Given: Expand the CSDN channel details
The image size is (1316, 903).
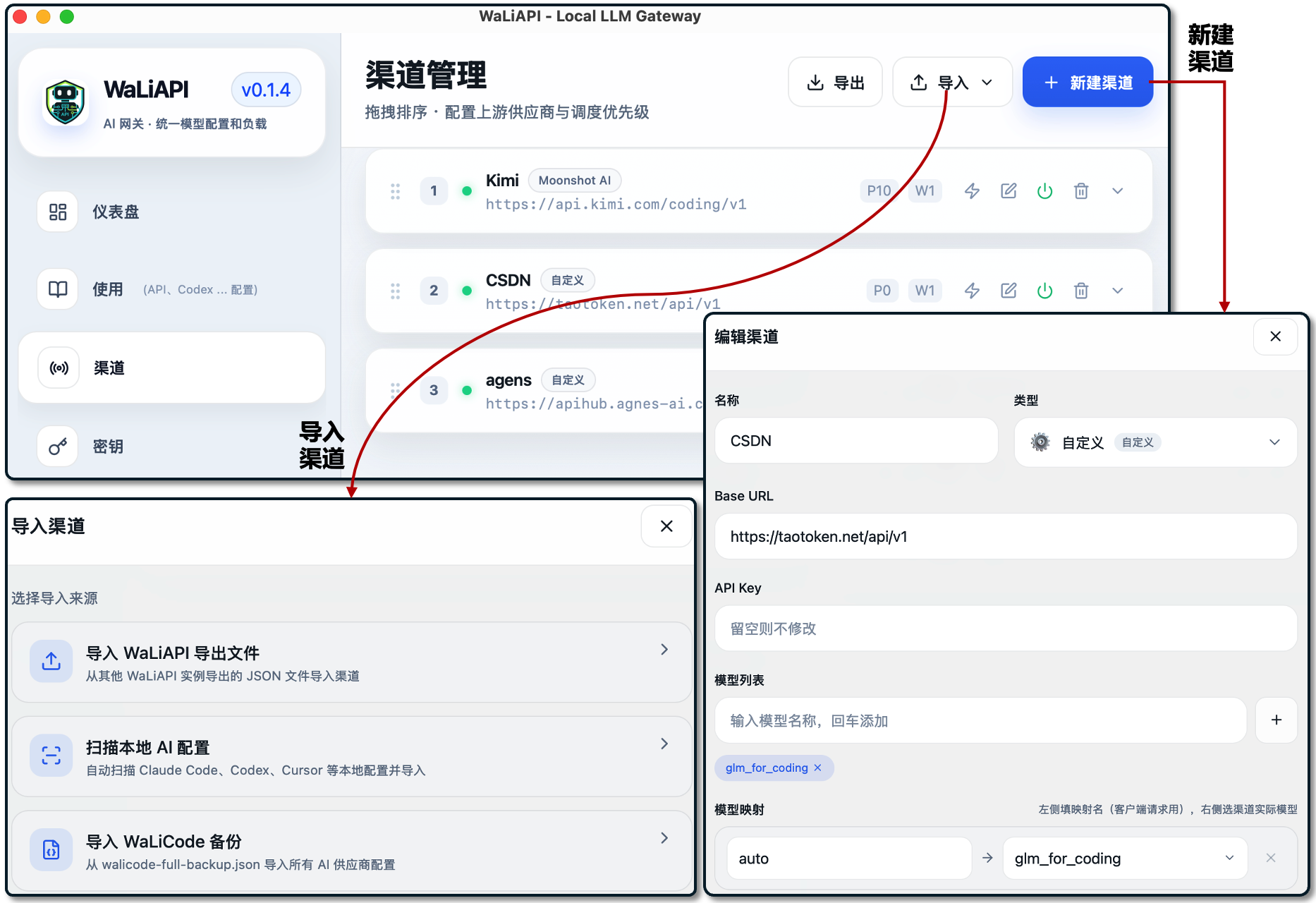Looking at the screenshot, I should click(1117, 291).
